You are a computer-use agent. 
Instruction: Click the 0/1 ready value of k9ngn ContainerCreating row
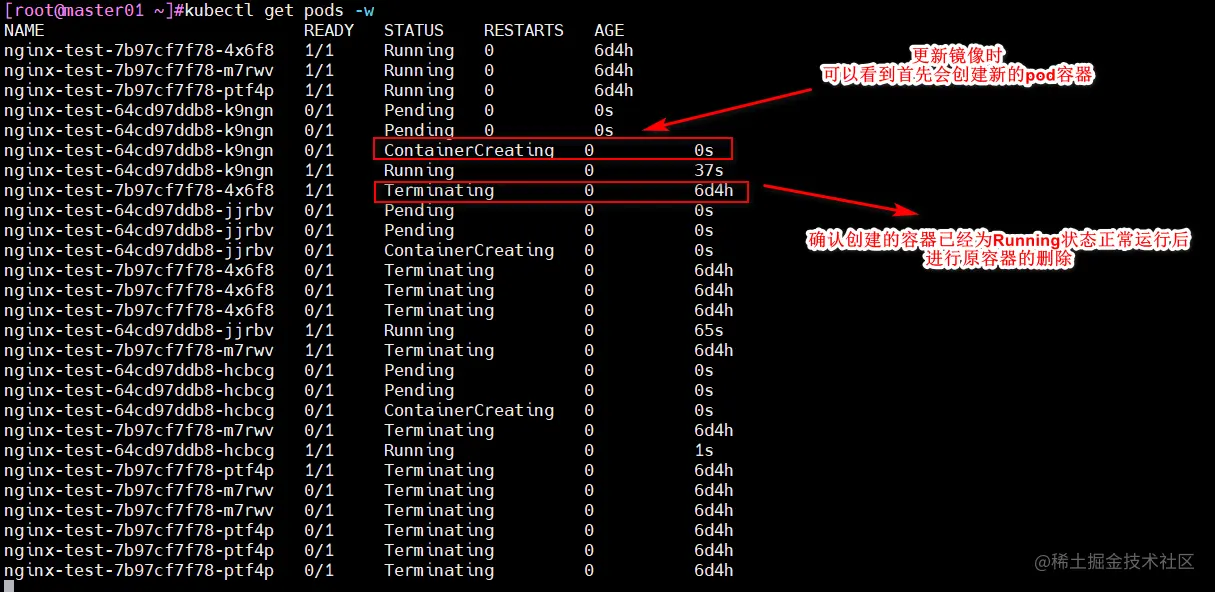tap(319, 150)
